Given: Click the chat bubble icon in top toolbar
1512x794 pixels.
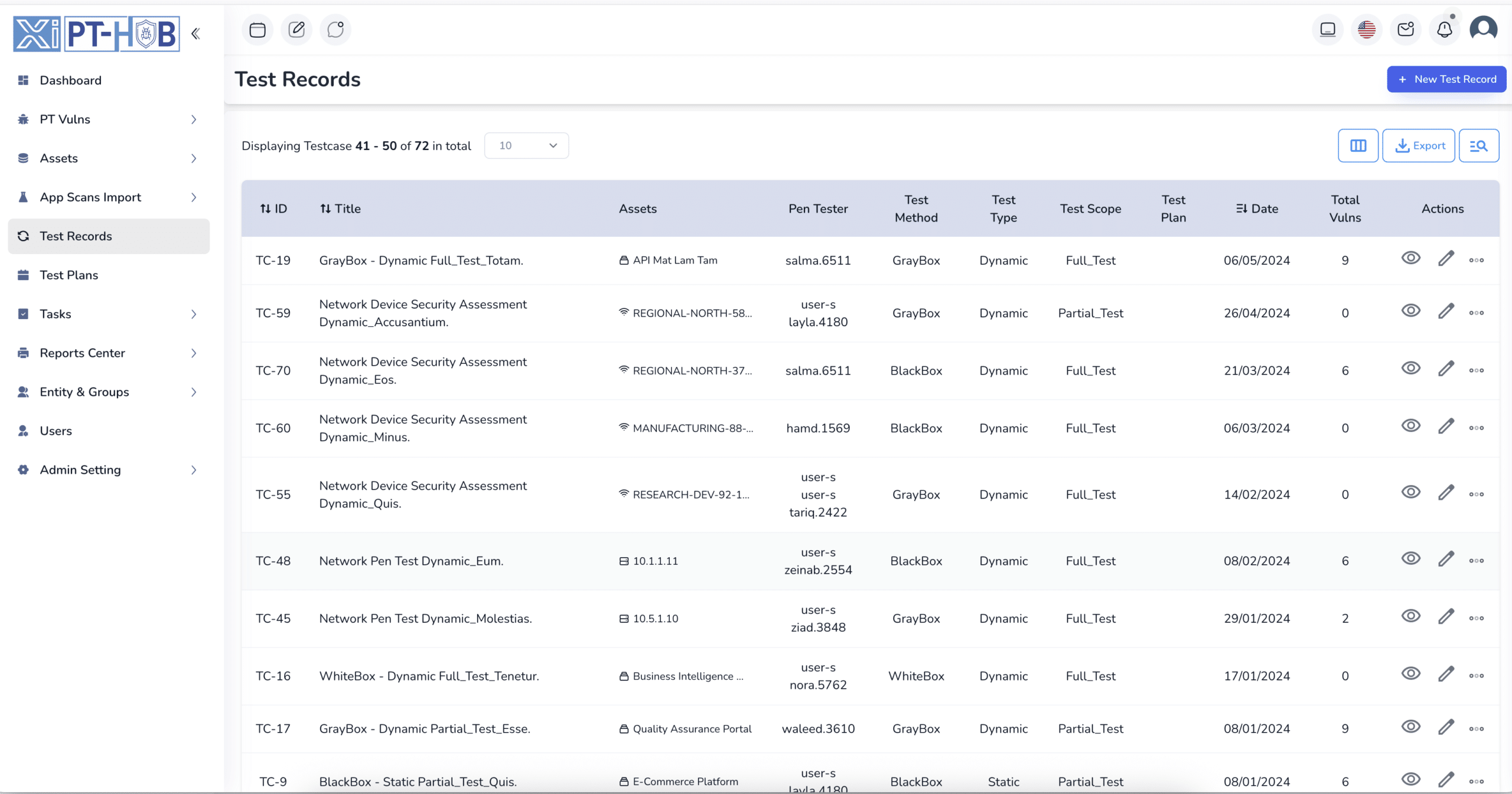Looking at the screenshot, I should (335, 30).
